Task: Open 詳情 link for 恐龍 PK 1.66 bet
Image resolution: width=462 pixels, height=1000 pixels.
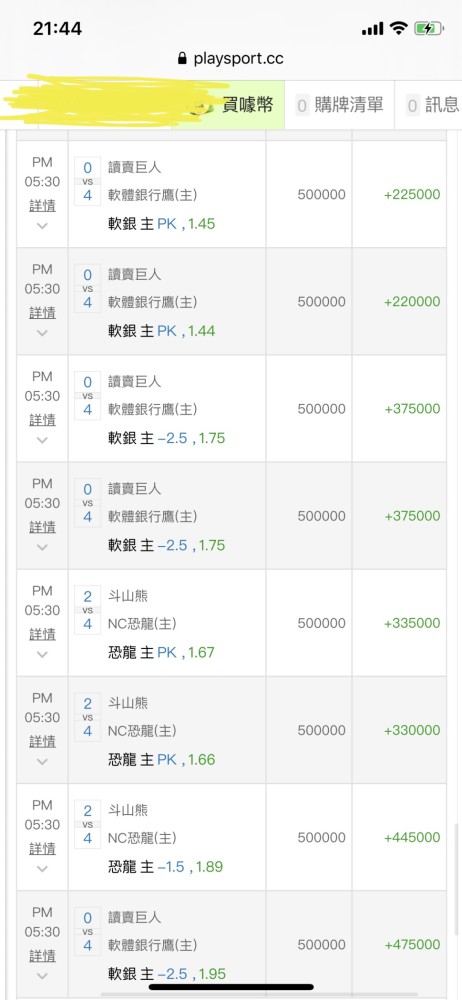Action: 42,742
